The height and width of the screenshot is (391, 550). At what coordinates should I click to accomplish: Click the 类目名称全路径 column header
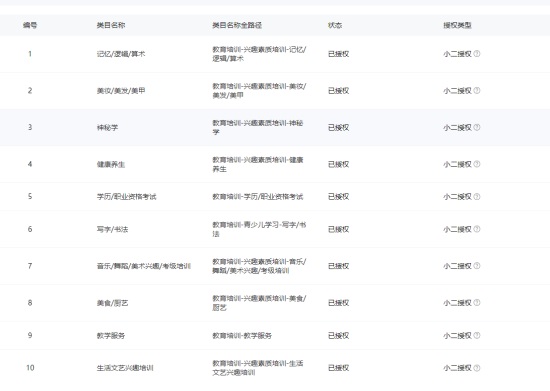coord(237,25)
